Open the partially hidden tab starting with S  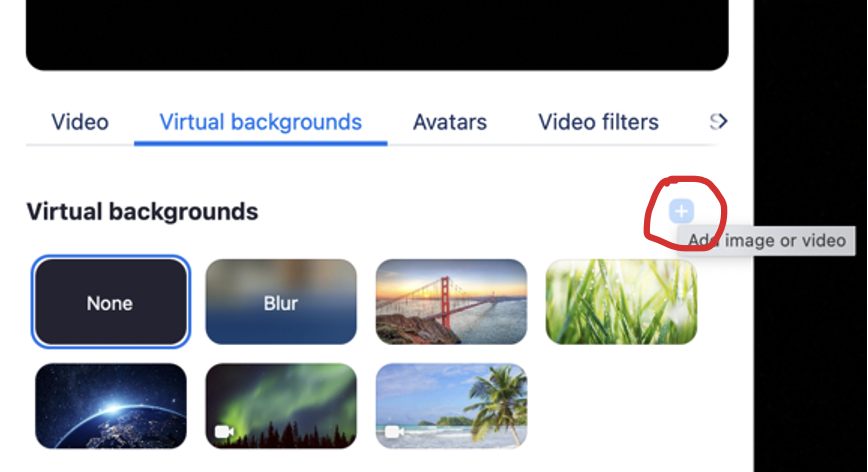717,123
